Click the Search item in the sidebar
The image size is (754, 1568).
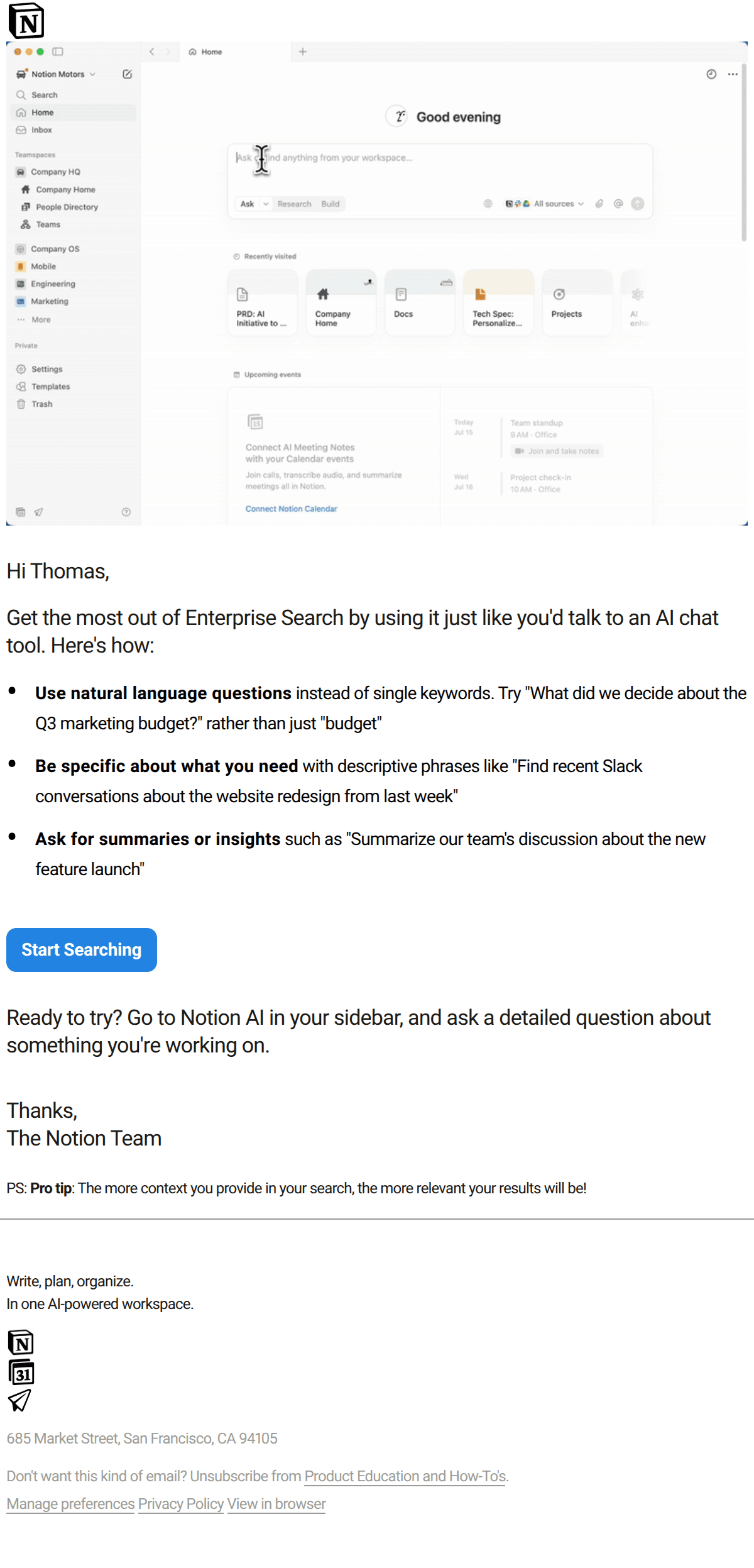click(44, 95)
